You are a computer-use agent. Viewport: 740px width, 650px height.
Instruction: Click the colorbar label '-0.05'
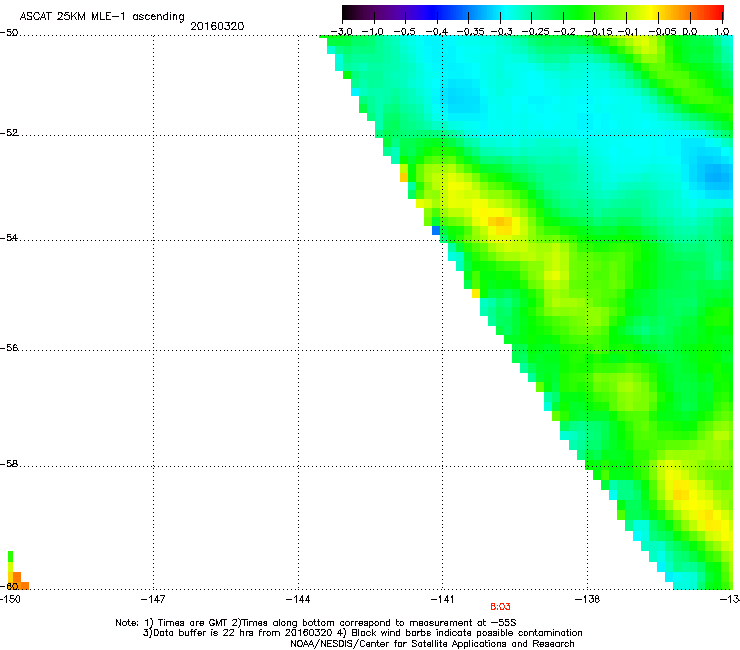coord(663,32)
